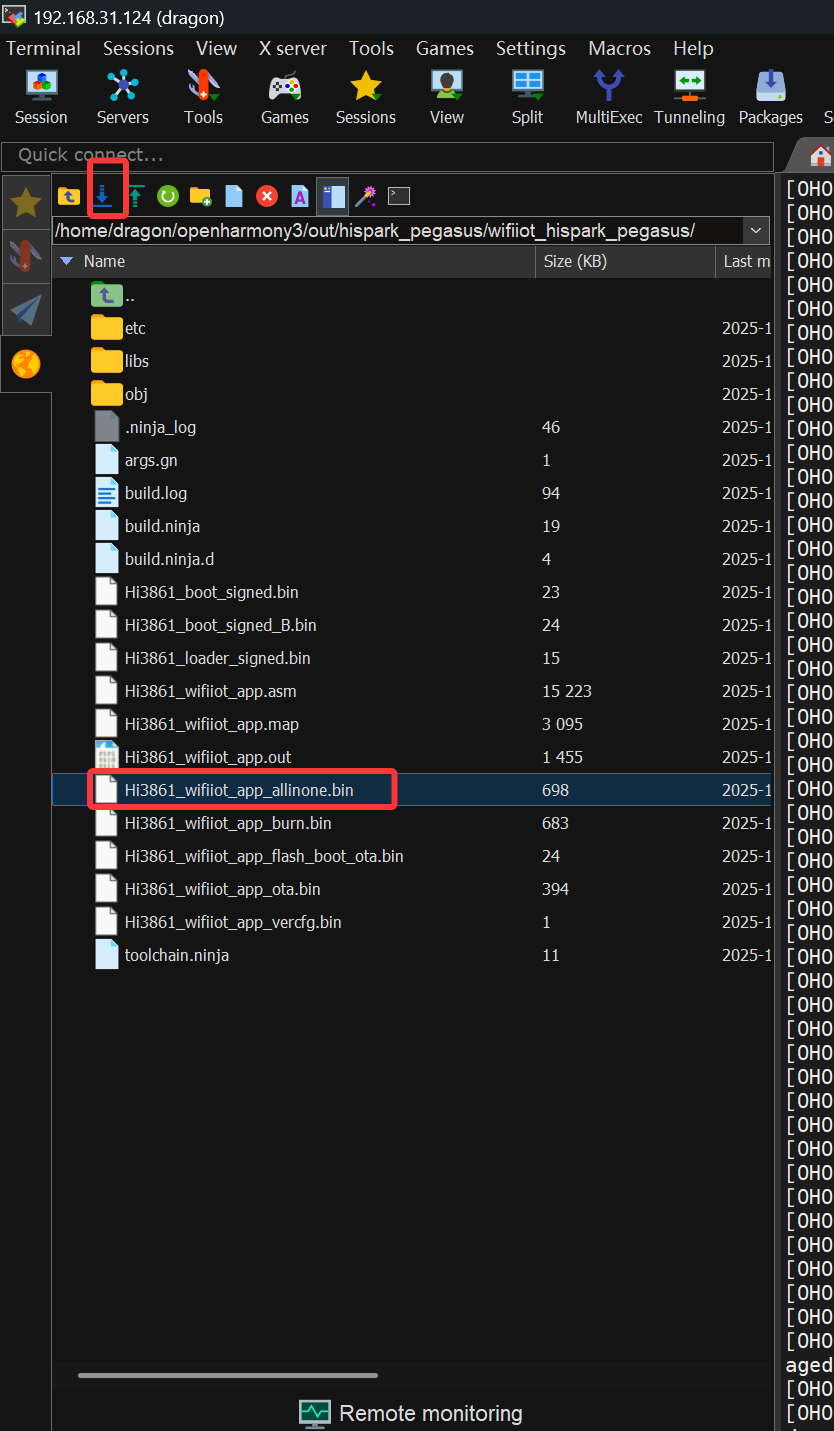Toggle follow terminal folder icon
The image size is (834, 1431).
coord(333,196)
